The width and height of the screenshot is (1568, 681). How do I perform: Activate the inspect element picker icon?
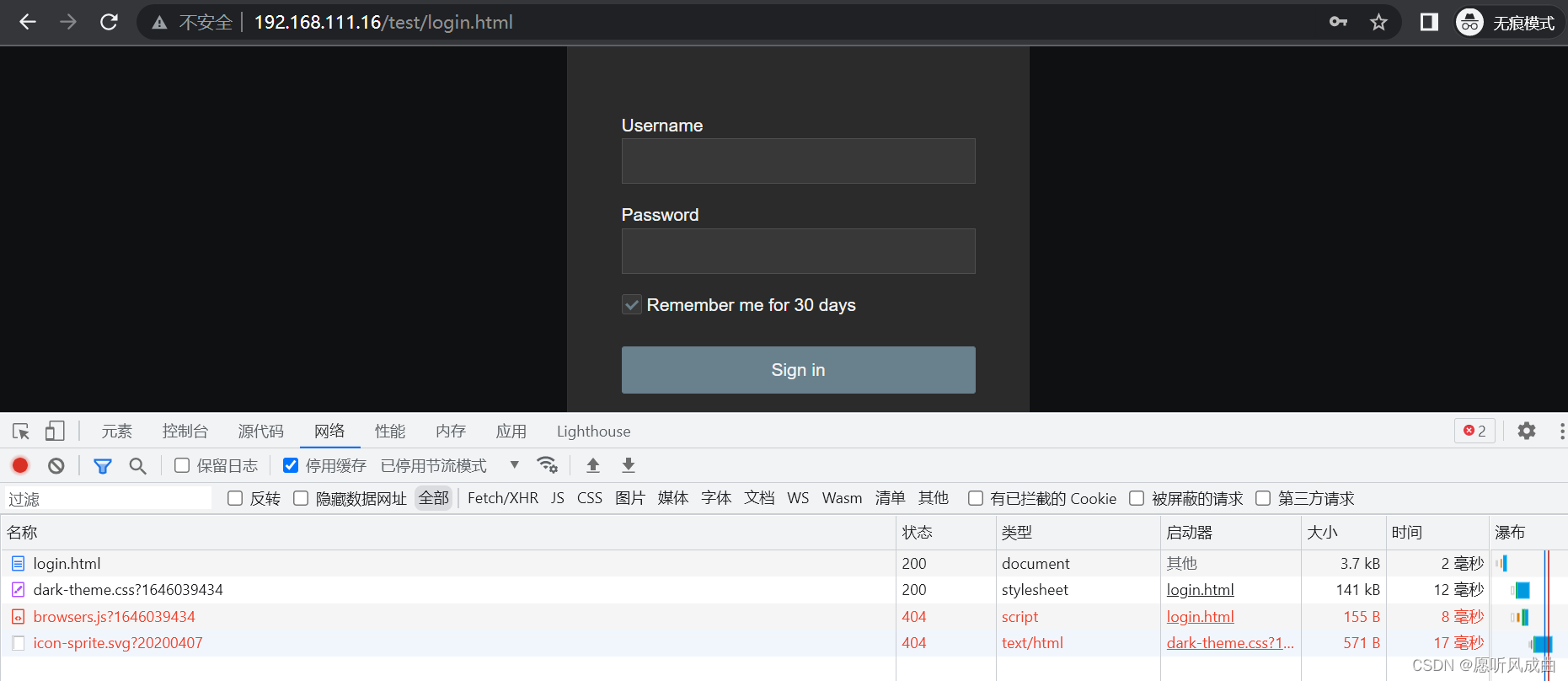pyautogui.click(x=21, y=432)
